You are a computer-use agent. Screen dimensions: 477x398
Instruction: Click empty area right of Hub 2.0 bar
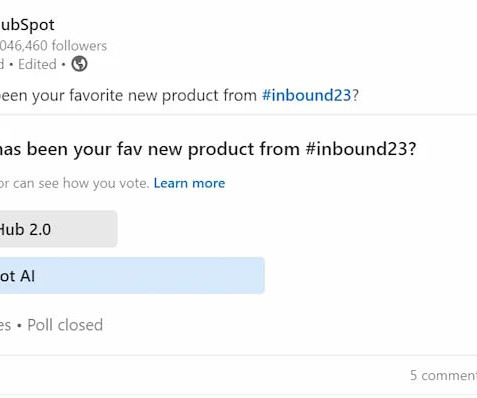coord(297,229)
